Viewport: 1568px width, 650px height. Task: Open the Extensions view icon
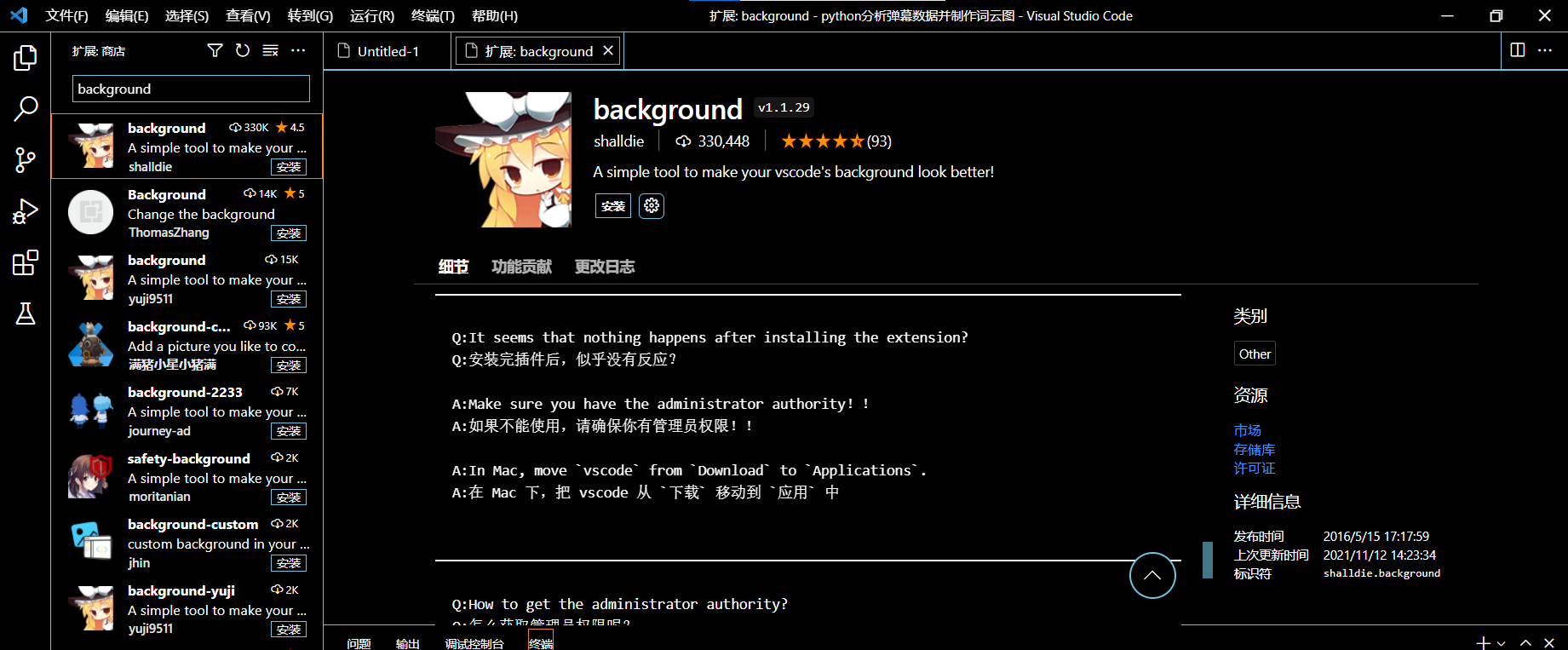tap(26, 262)
